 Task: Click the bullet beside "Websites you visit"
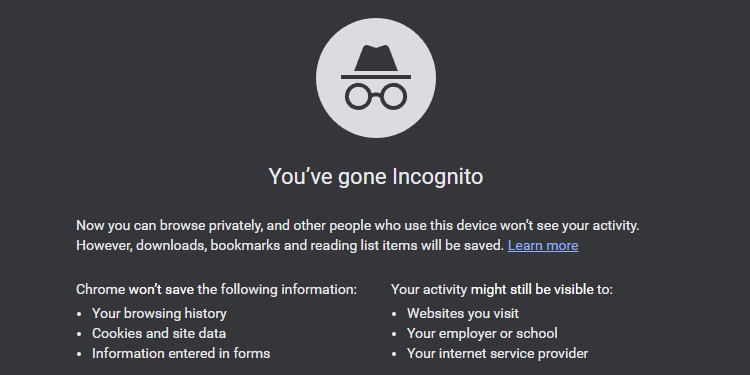click(394, 314)
